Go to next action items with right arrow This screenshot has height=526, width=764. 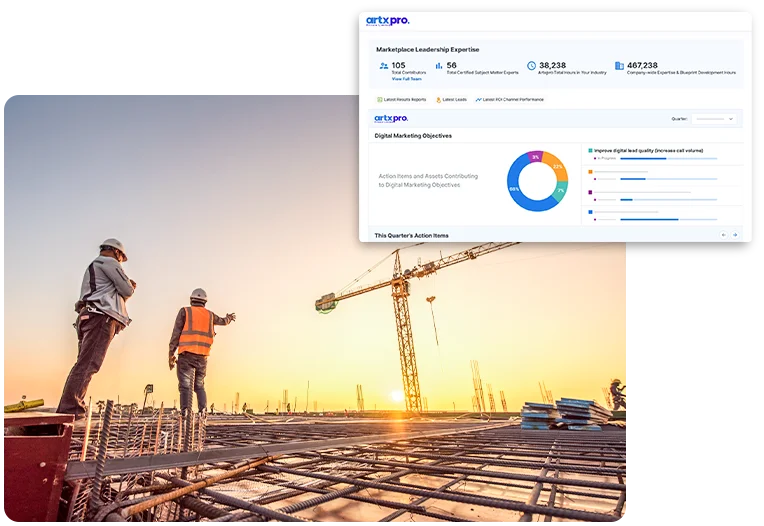point(735,235)
